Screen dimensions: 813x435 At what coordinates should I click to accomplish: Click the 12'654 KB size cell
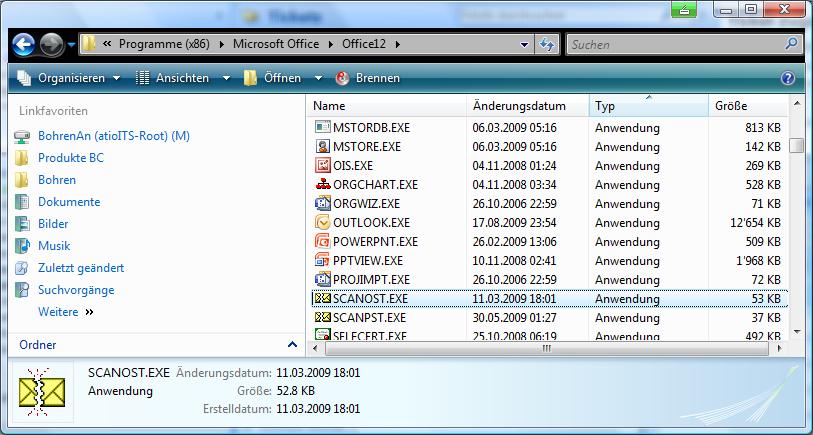click(x=755, y=223)
